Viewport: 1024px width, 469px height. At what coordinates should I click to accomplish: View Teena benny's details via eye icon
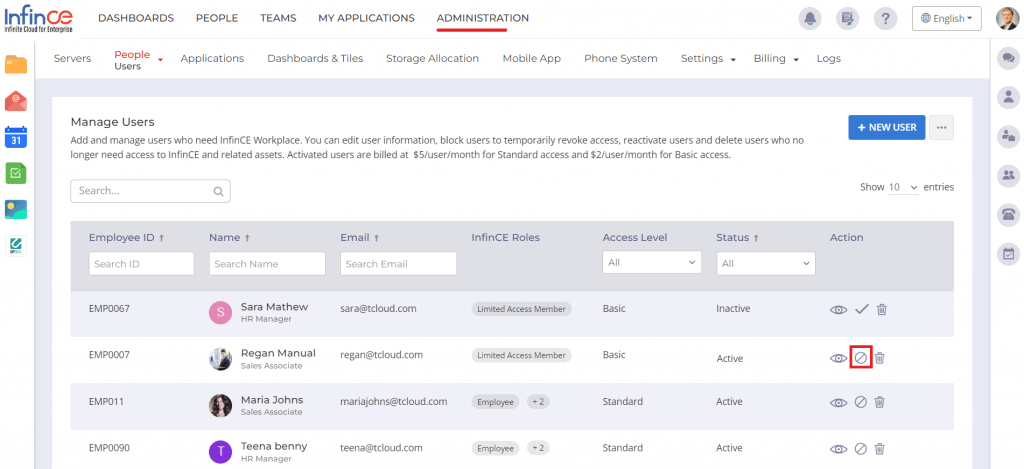coord(838,448)
